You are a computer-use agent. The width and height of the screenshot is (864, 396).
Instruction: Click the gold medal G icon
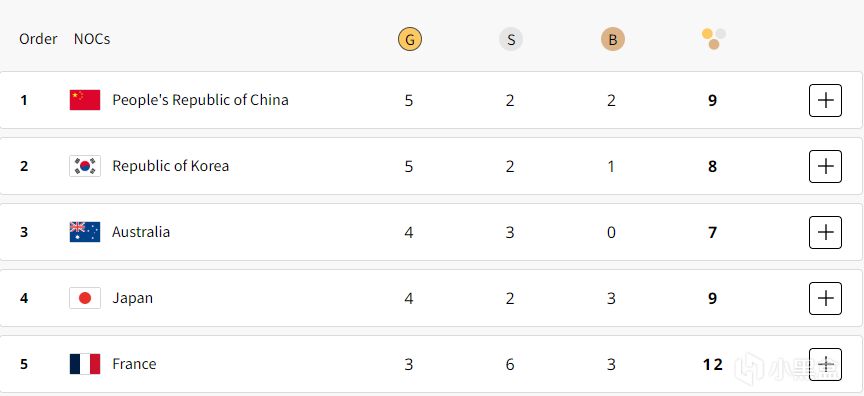click(x=409, y=40)
